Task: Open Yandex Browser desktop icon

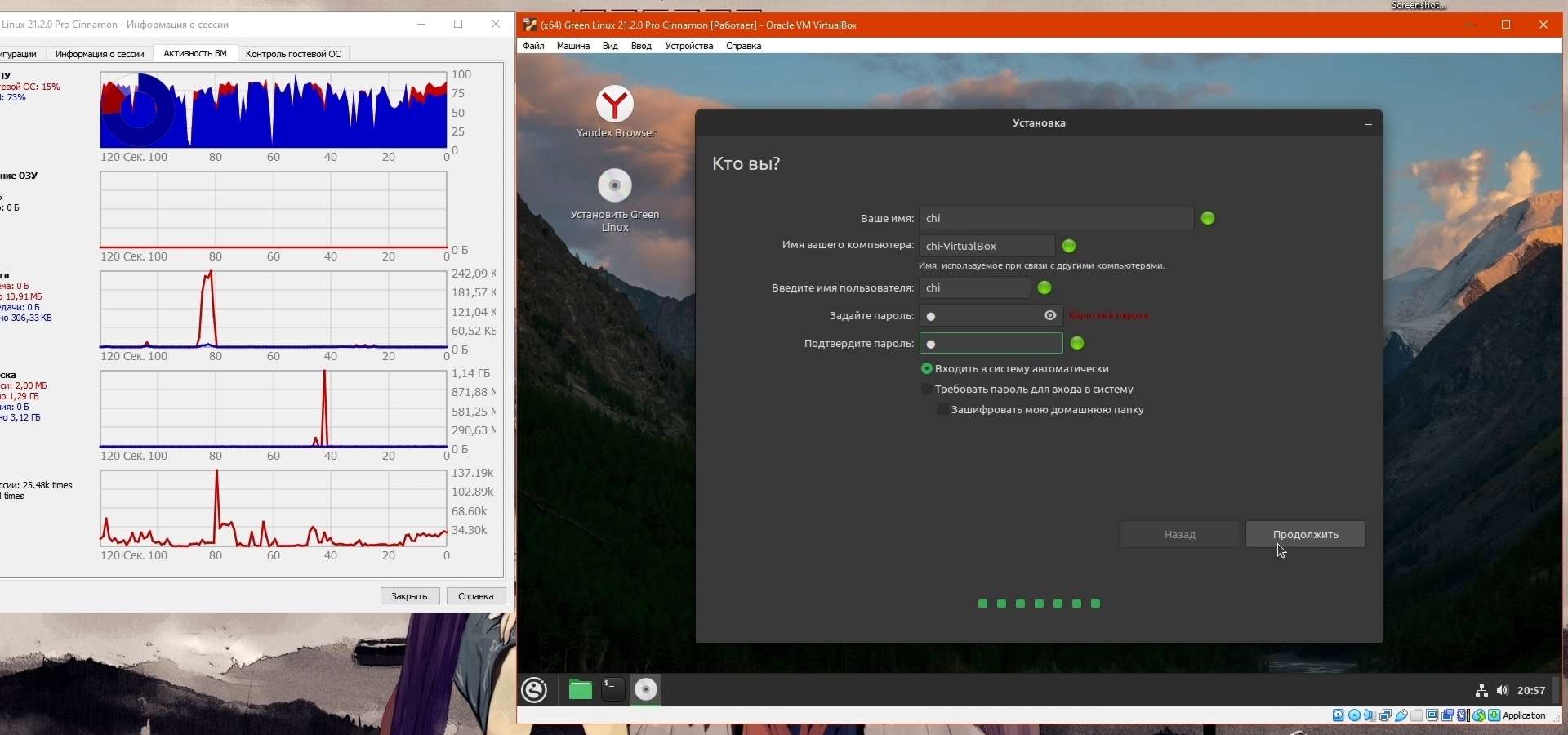Action: [615, 112]
